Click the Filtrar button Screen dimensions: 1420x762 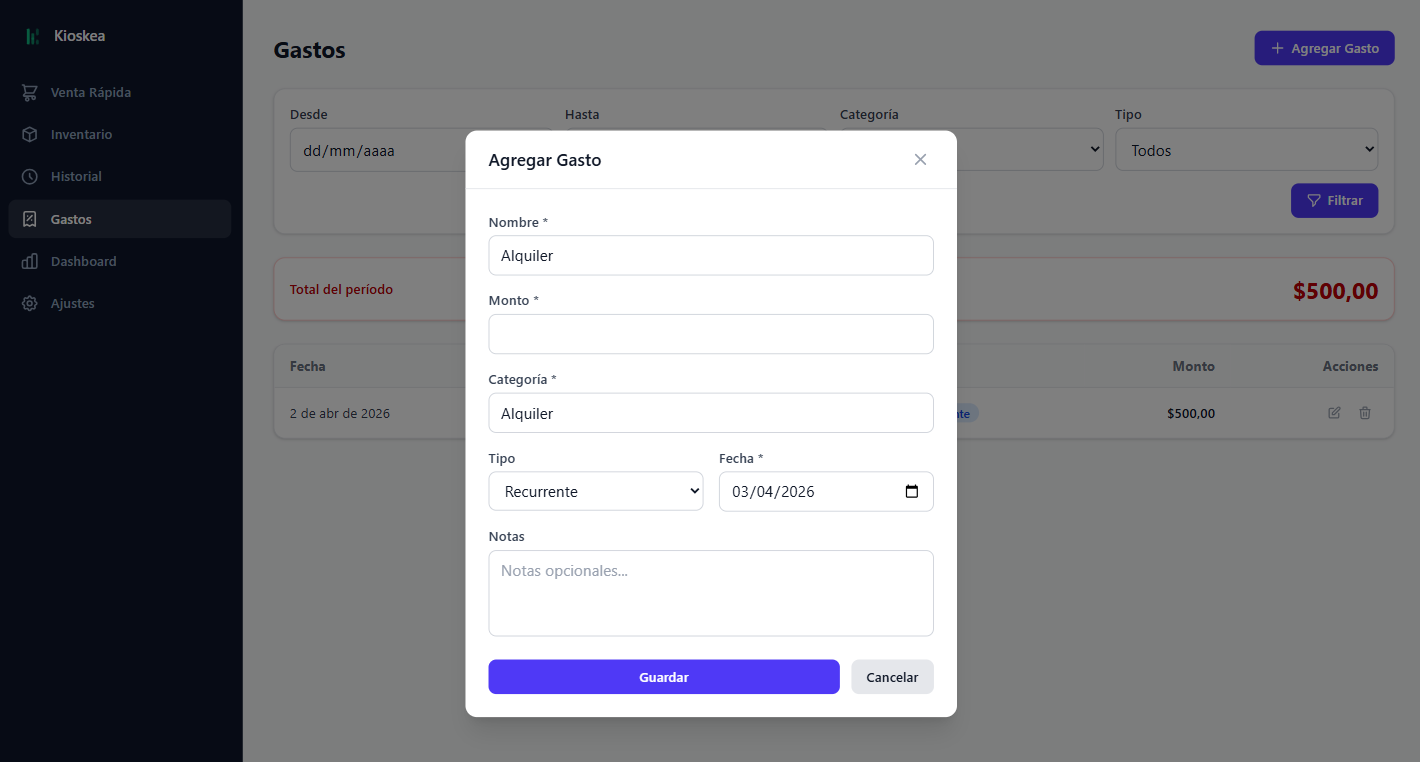(x=1334, y=201)
